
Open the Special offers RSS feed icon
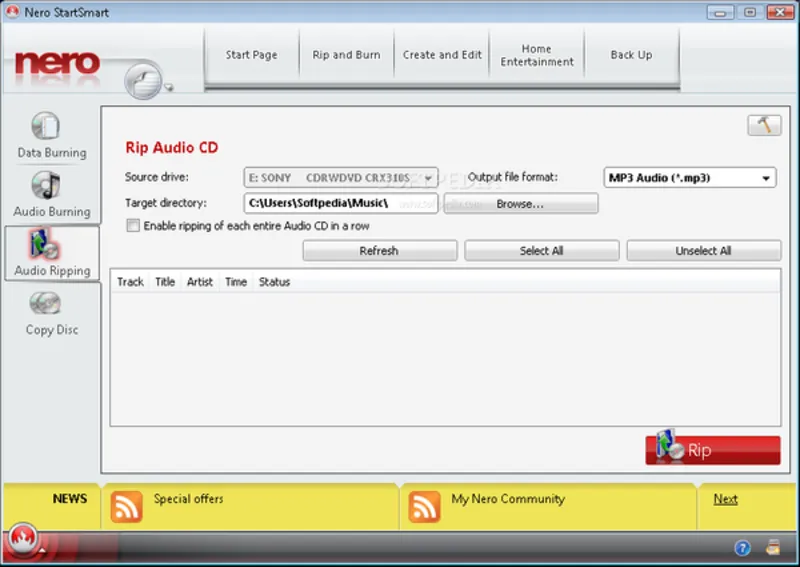point(126,506)
